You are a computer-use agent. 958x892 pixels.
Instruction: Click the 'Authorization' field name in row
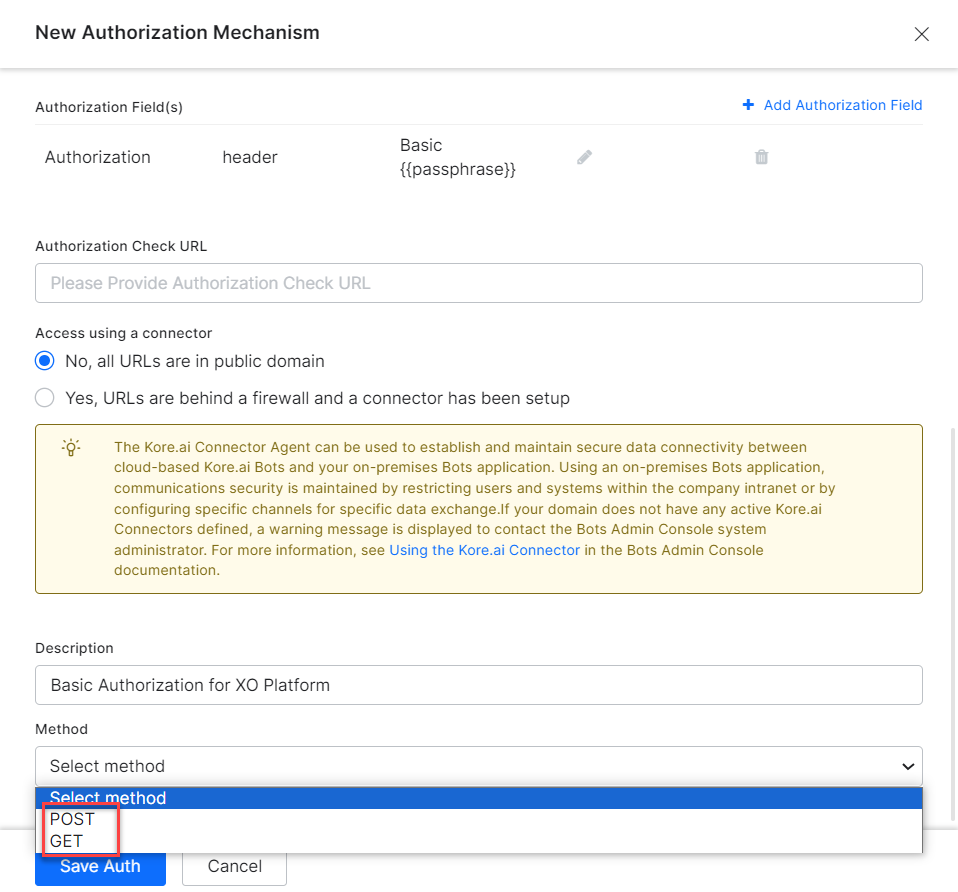98,157
